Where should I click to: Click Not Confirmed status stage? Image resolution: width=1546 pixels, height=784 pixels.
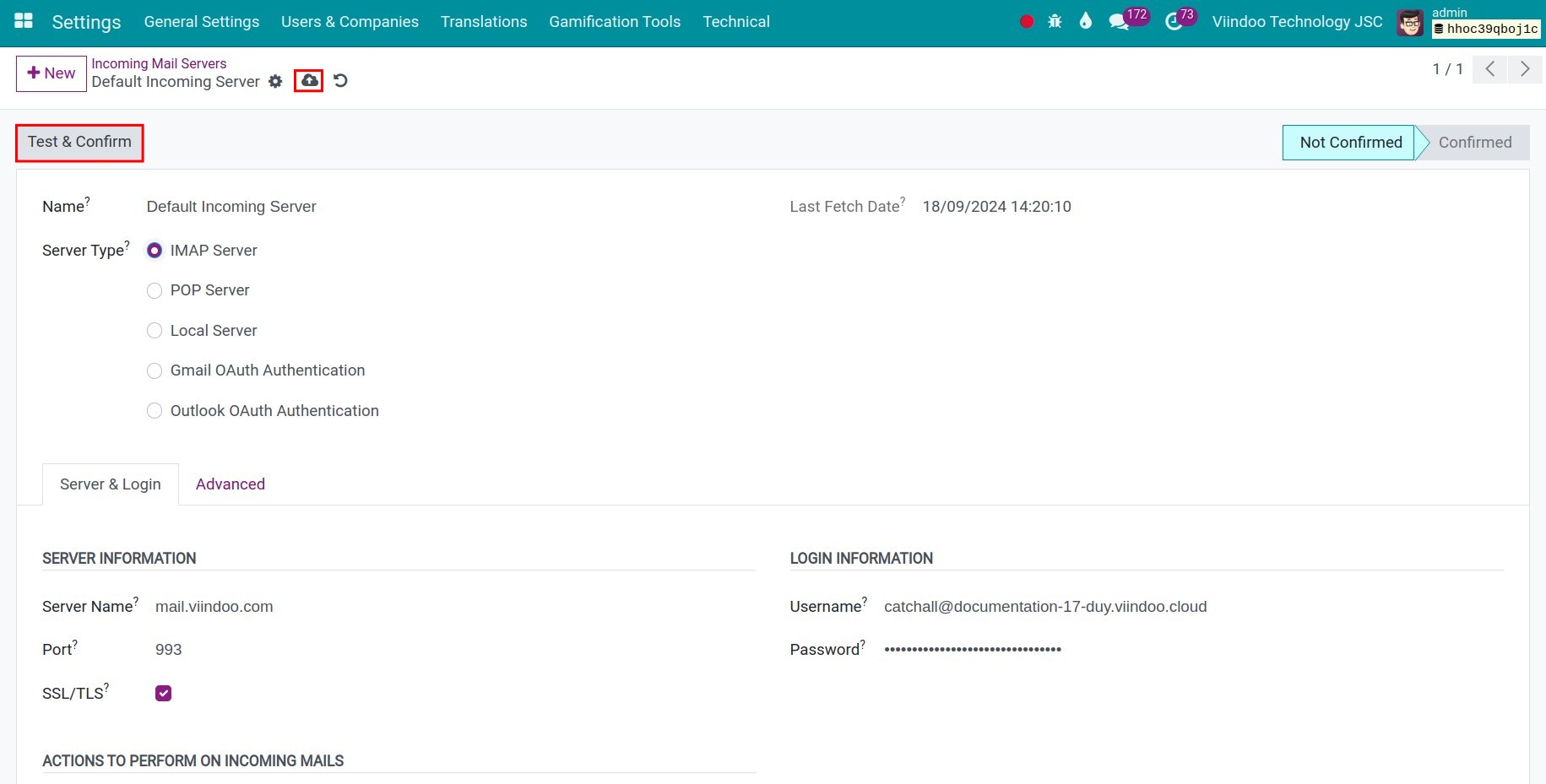[1350, 143]
